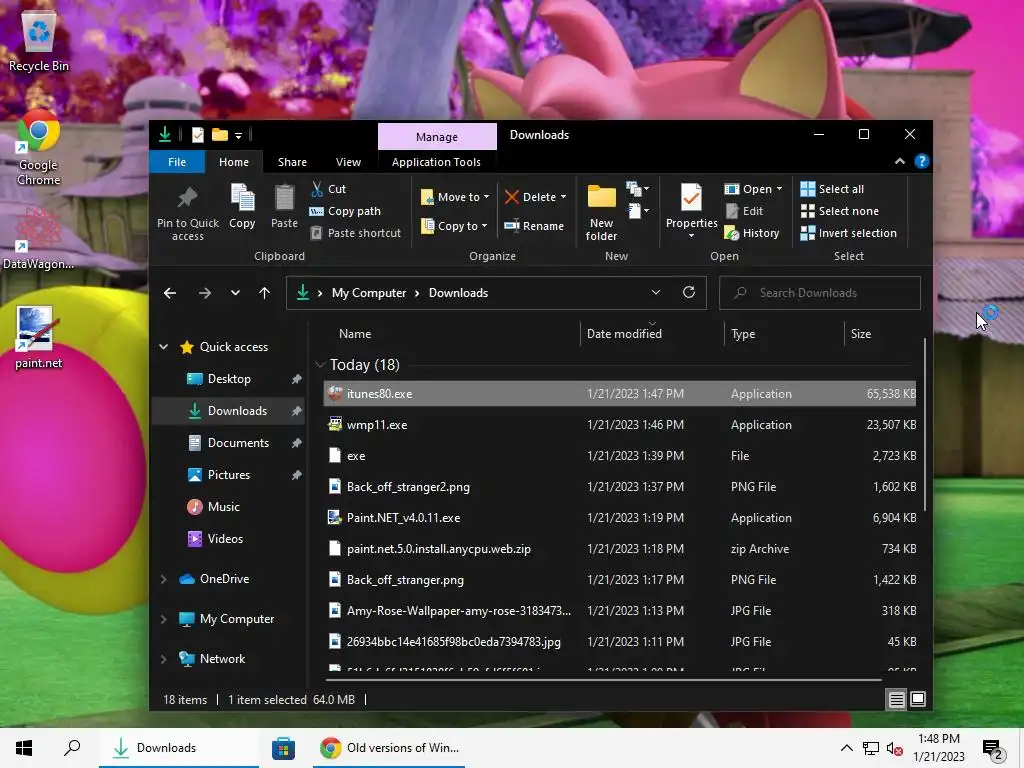The image size is (1024, 768).
Task: Collapse the ribbon with chevron
Action: click(900, 161)
